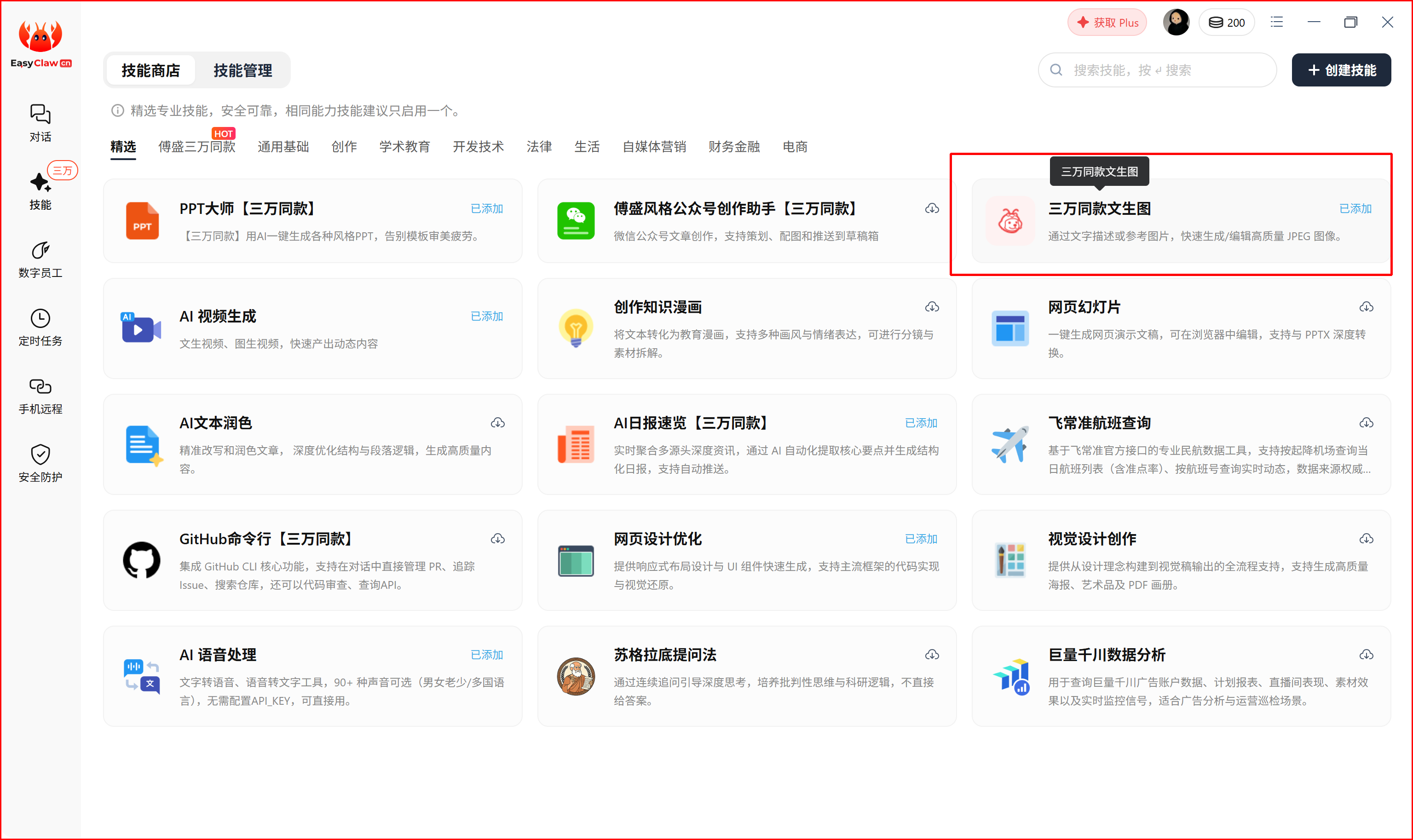This screenshot has height=840, width=1413.
Task: Switch to 技能管理 tab
Action: tap(242, 70)
